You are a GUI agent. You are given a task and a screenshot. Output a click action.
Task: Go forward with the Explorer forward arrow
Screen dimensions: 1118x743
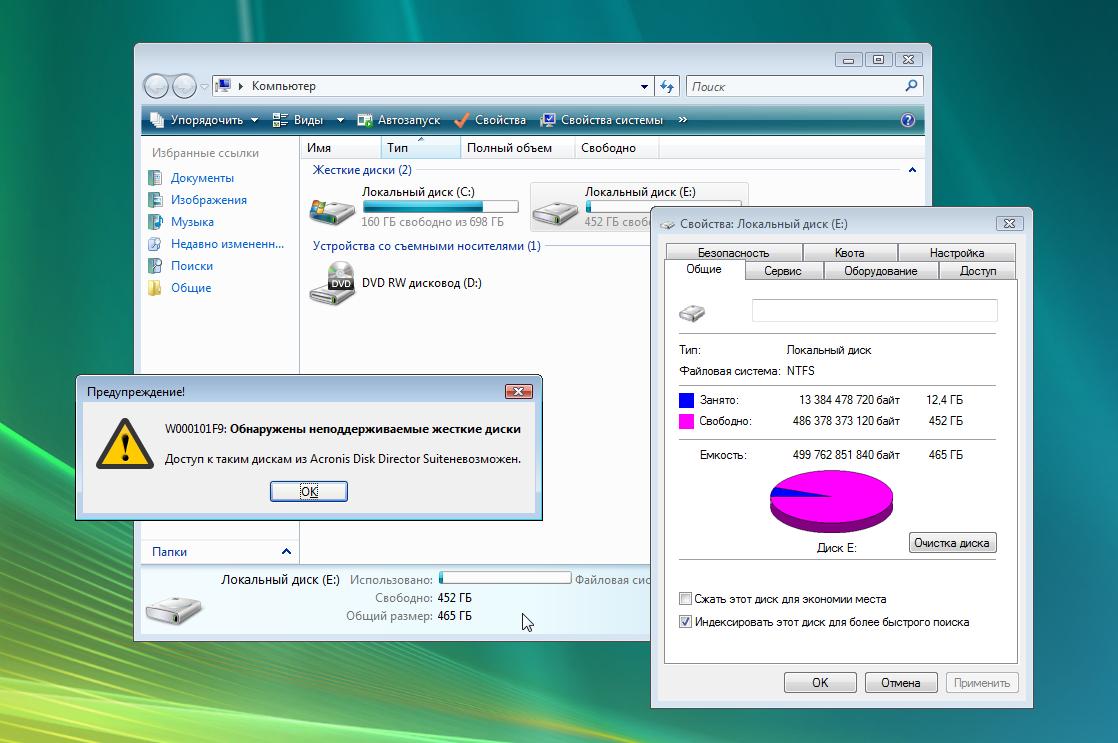tap(184, 86)
